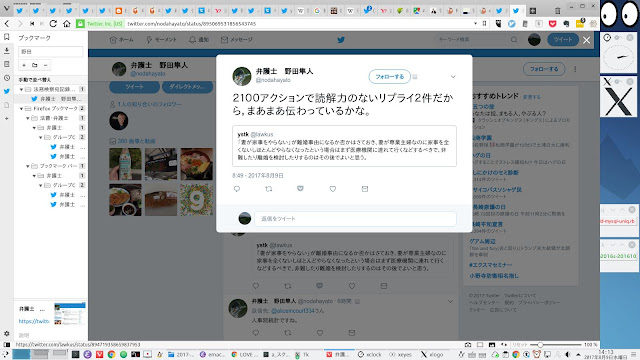This screenshot has width=640, height=360.
Task: Open the 通知 notifications tab
Action: coord(199,40)
